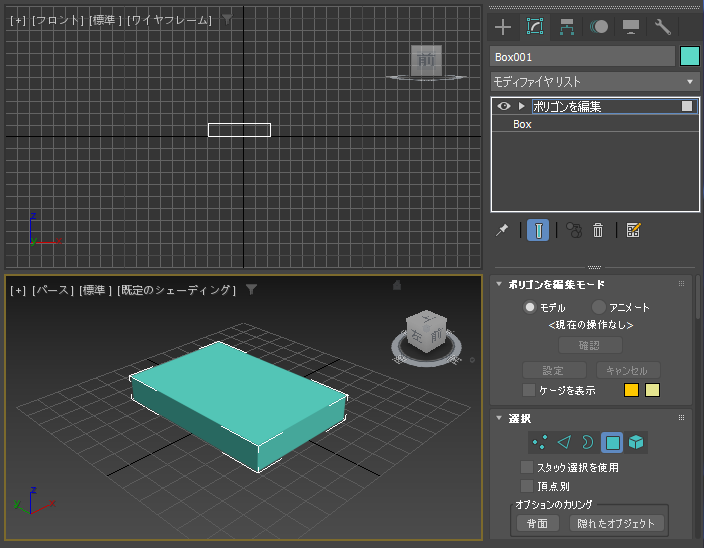This screenshot has width=704, height=548.
Task: Select the モデル radio button
Action: tap(530, 307)
